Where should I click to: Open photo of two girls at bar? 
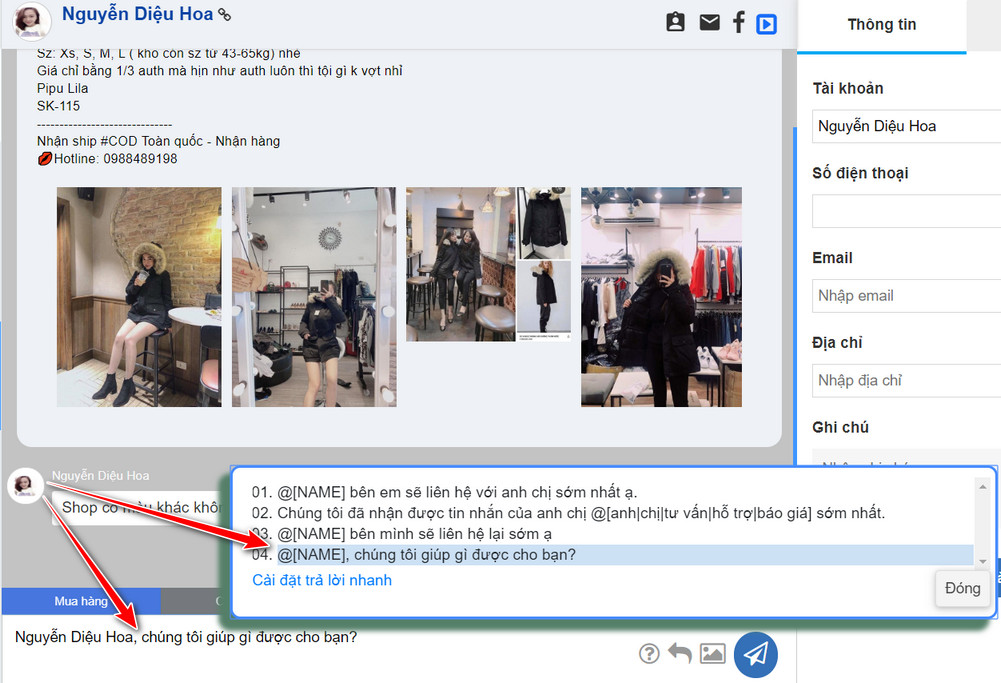pyautogui.click(x=460, y=264)
